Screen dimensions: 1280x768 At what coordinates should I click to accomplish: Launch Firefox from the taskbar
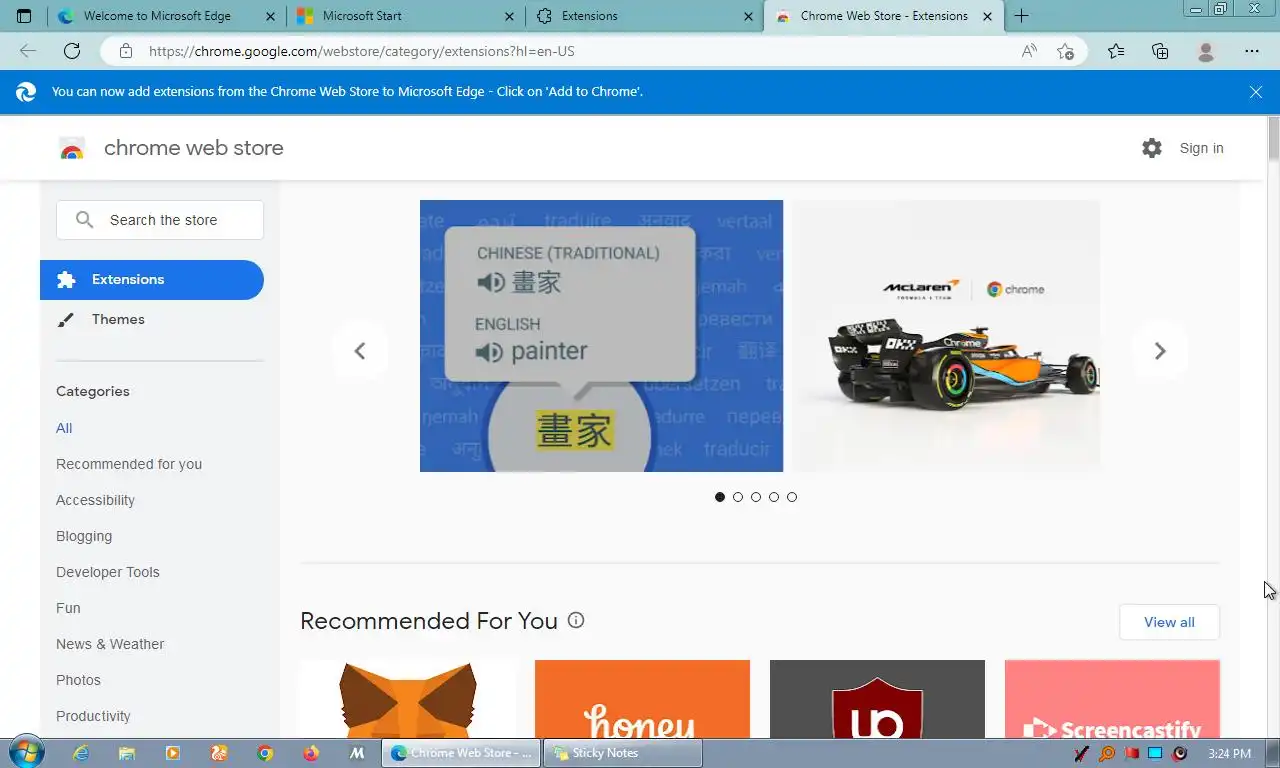(311, 753)
